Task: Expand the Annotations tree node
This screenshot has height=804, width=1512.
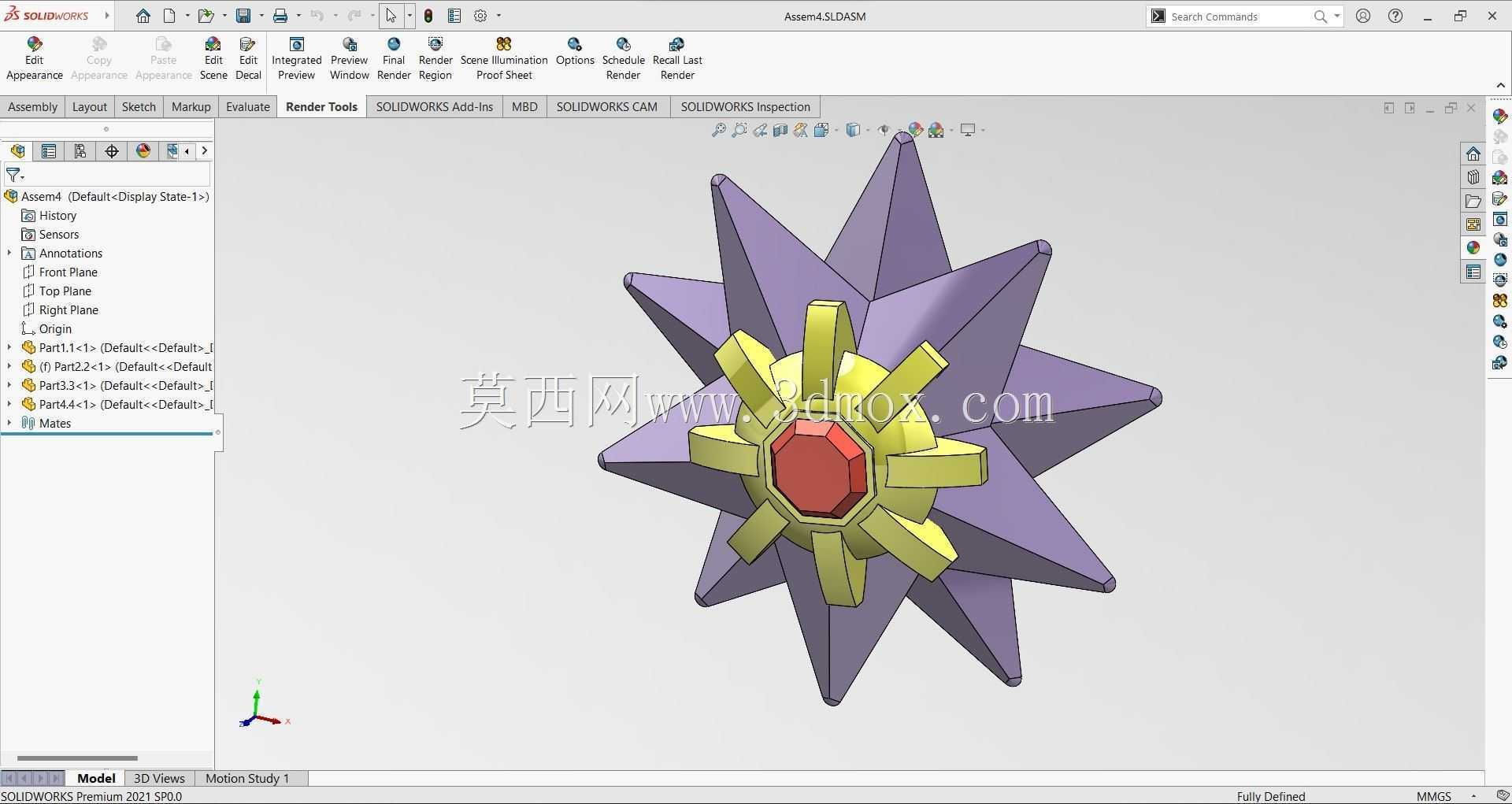Action: tap(9, 253)
